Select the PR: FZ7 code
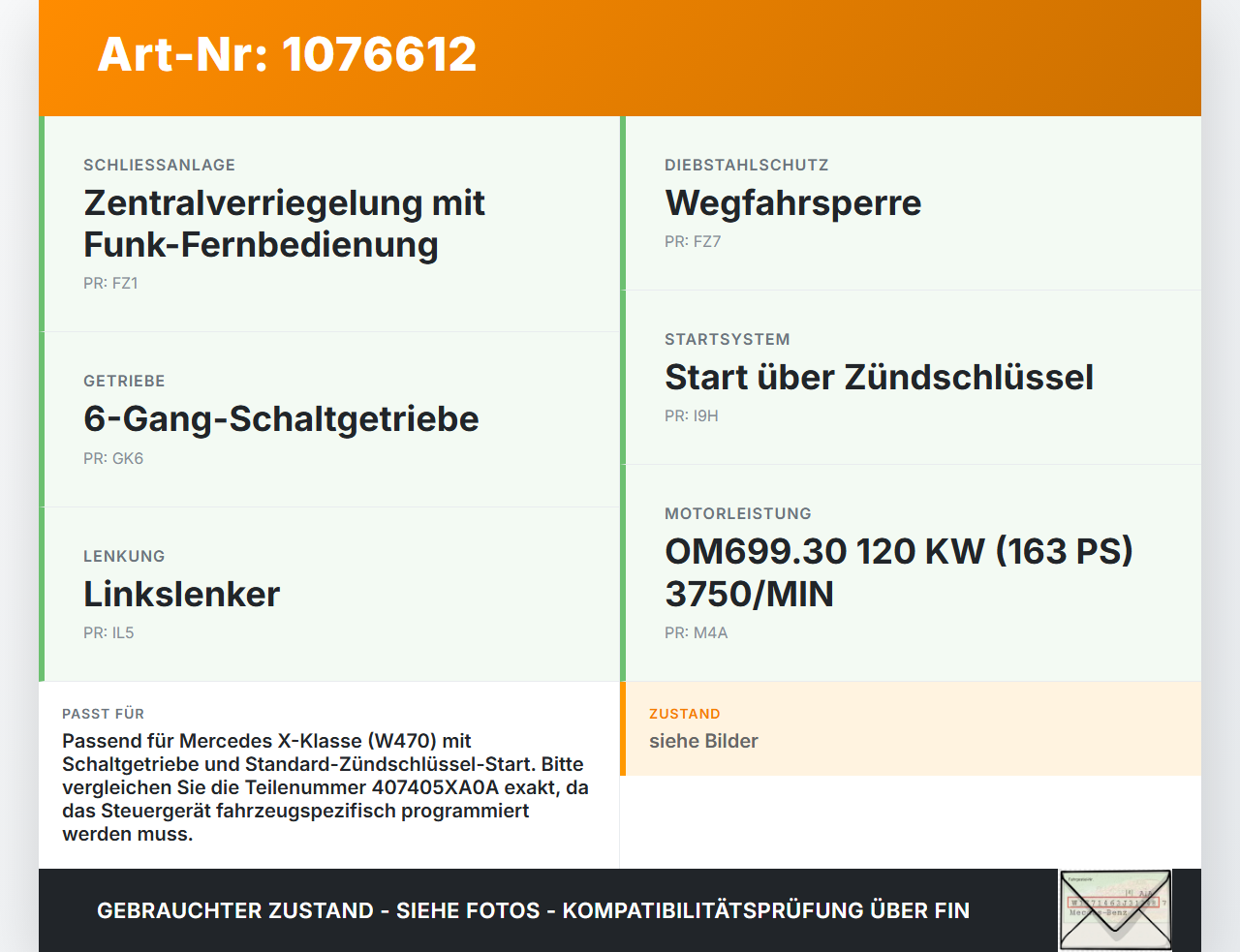Viewport: 1240px width, 952px height. 693,241
